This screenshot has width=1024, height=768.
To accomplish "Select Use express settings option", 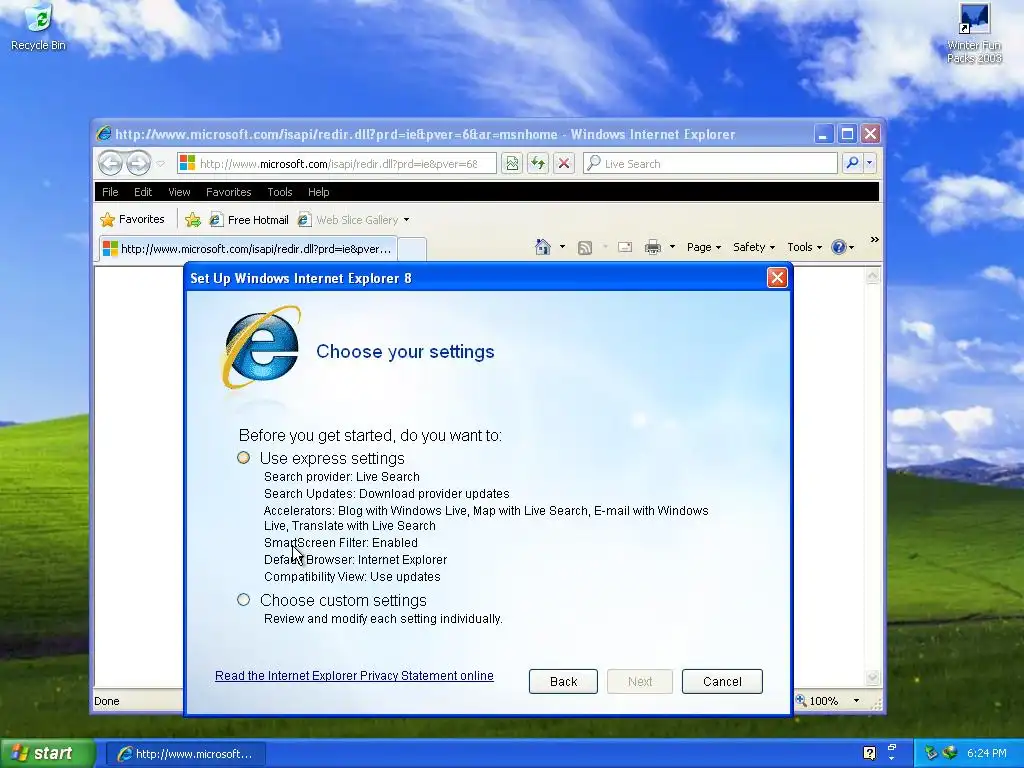I will [244, 458].
